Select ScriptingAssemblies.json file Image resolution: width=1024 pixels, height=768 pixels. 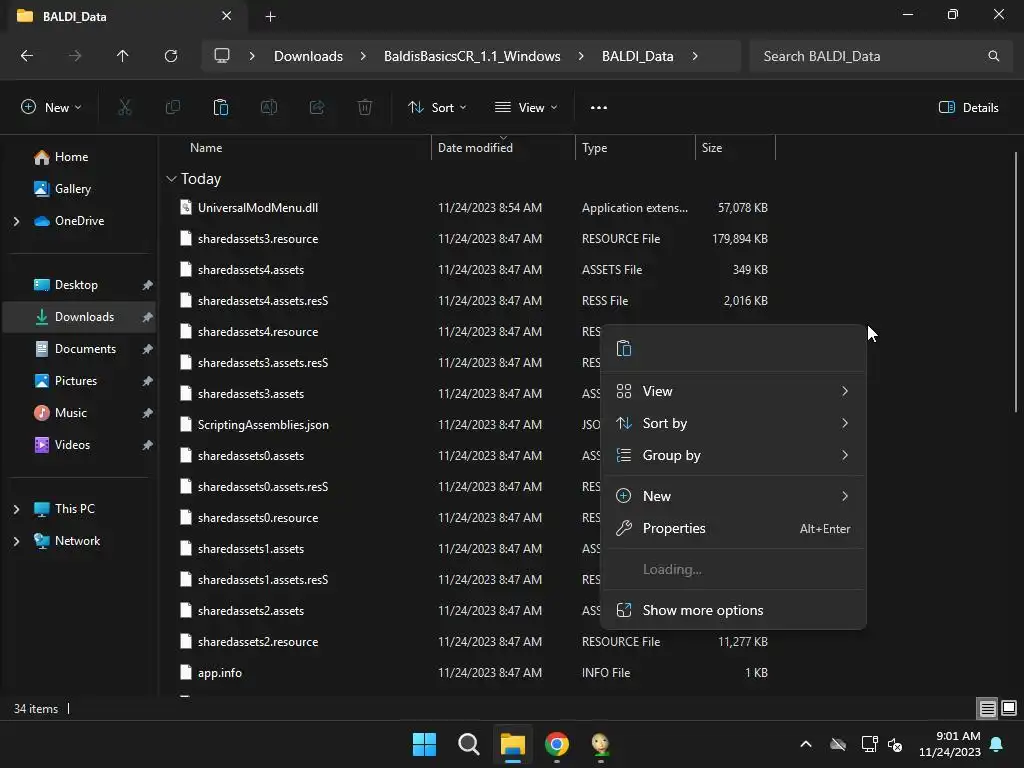(263, 424)
